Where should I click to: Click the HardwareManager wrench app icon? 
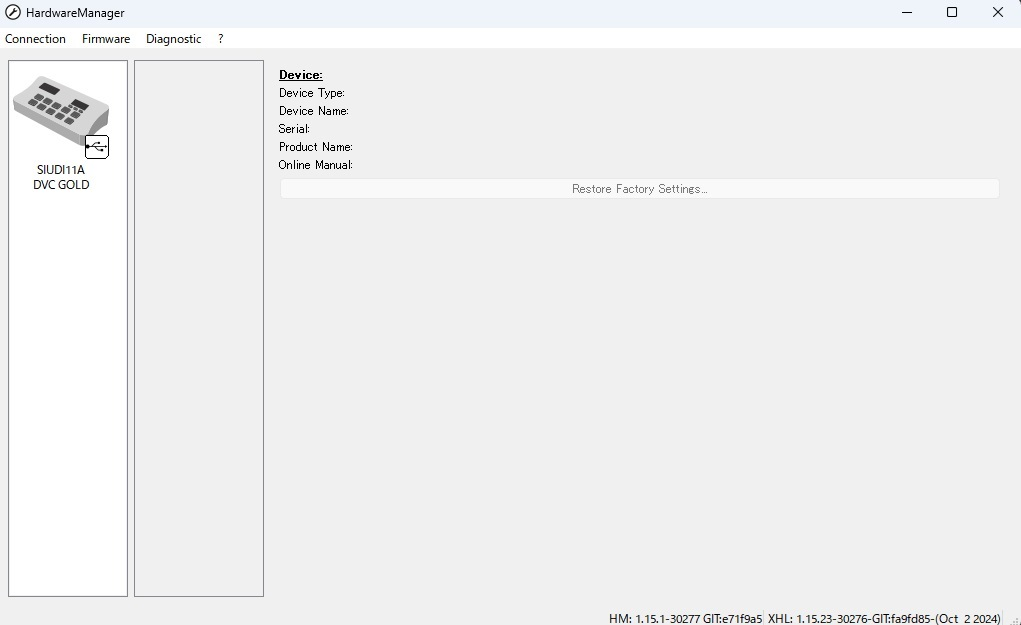coord(13,13)
